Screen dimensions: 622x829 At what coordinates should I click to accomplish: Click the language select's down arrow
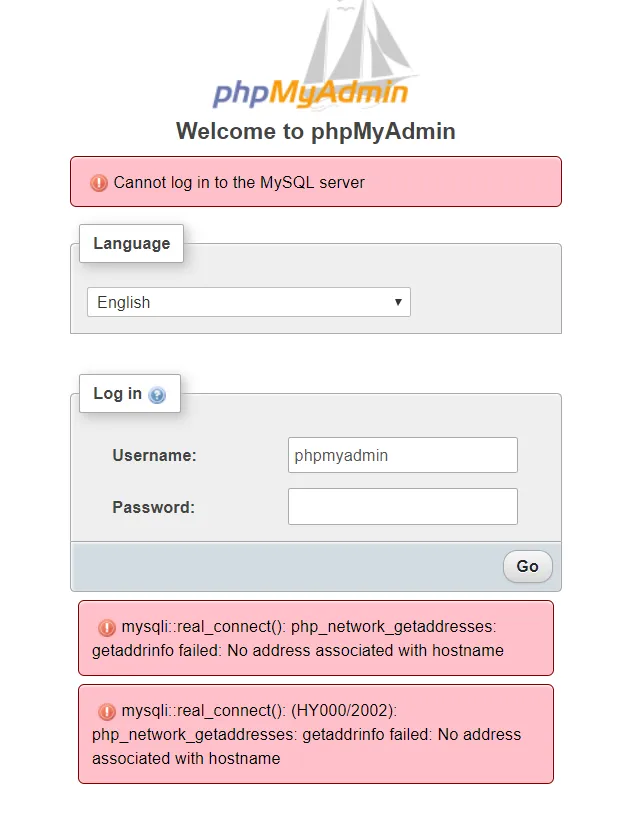pyautogui.click(x=398, y=302)
